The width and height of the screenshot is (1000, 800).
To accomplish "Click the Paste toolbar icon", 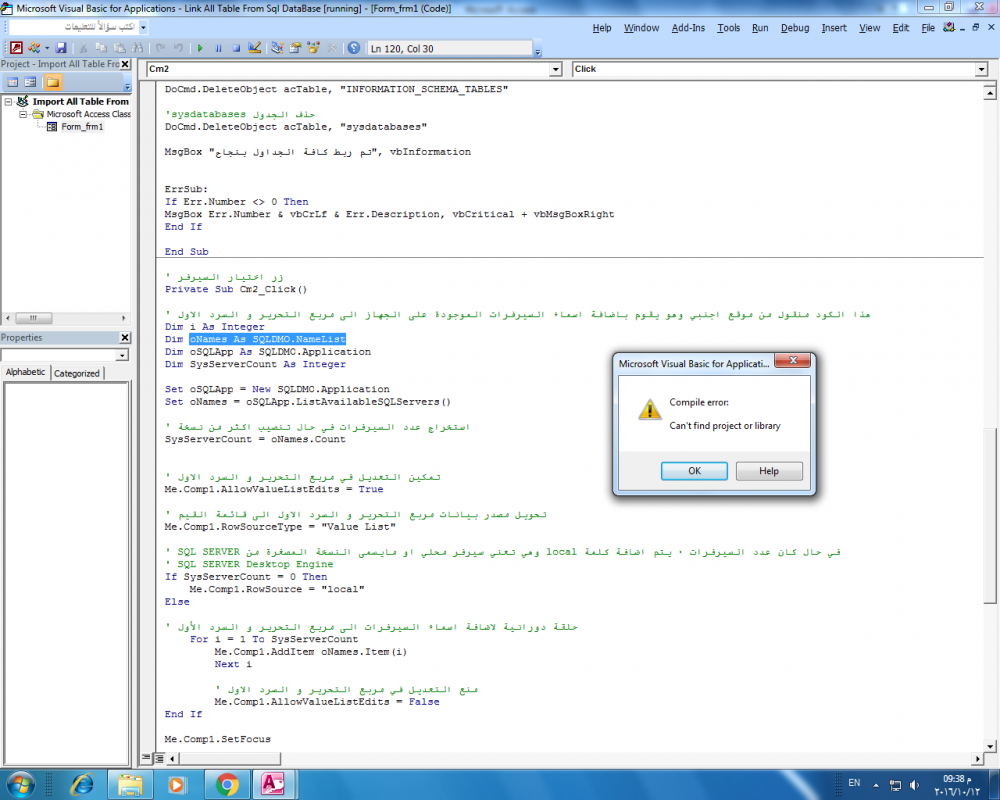I will (119, 48).
